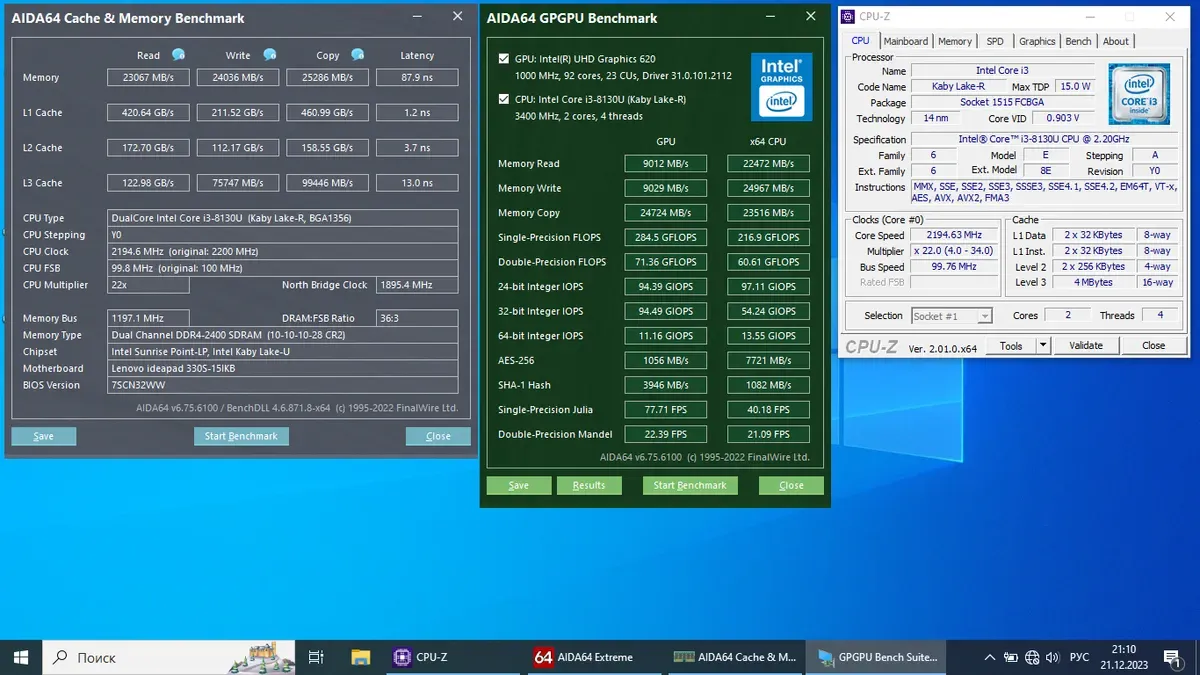
Task: Switch to the SPD tab in CPU-Z
Action: 994,41
